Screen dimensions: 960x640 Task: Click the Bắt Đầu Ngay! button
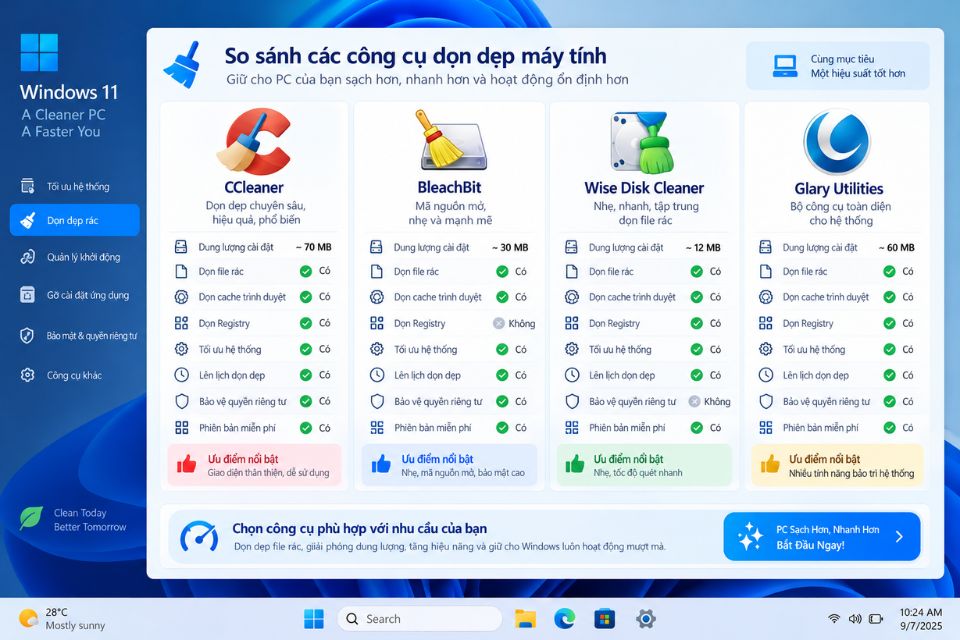click(x=822, y=536)
